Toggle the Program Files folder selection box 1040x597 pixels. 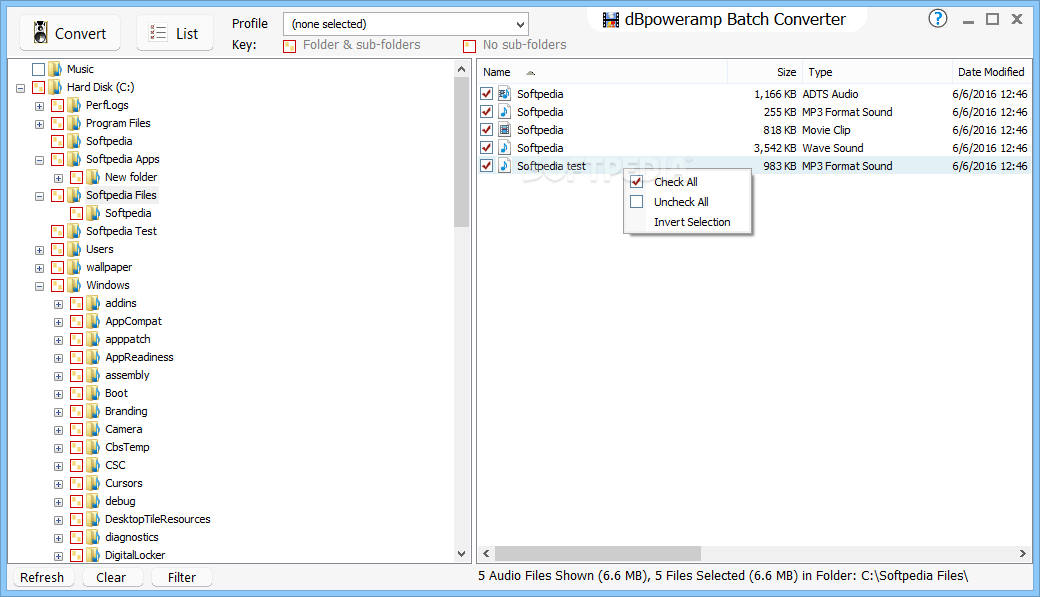click(x=58, y=123)
